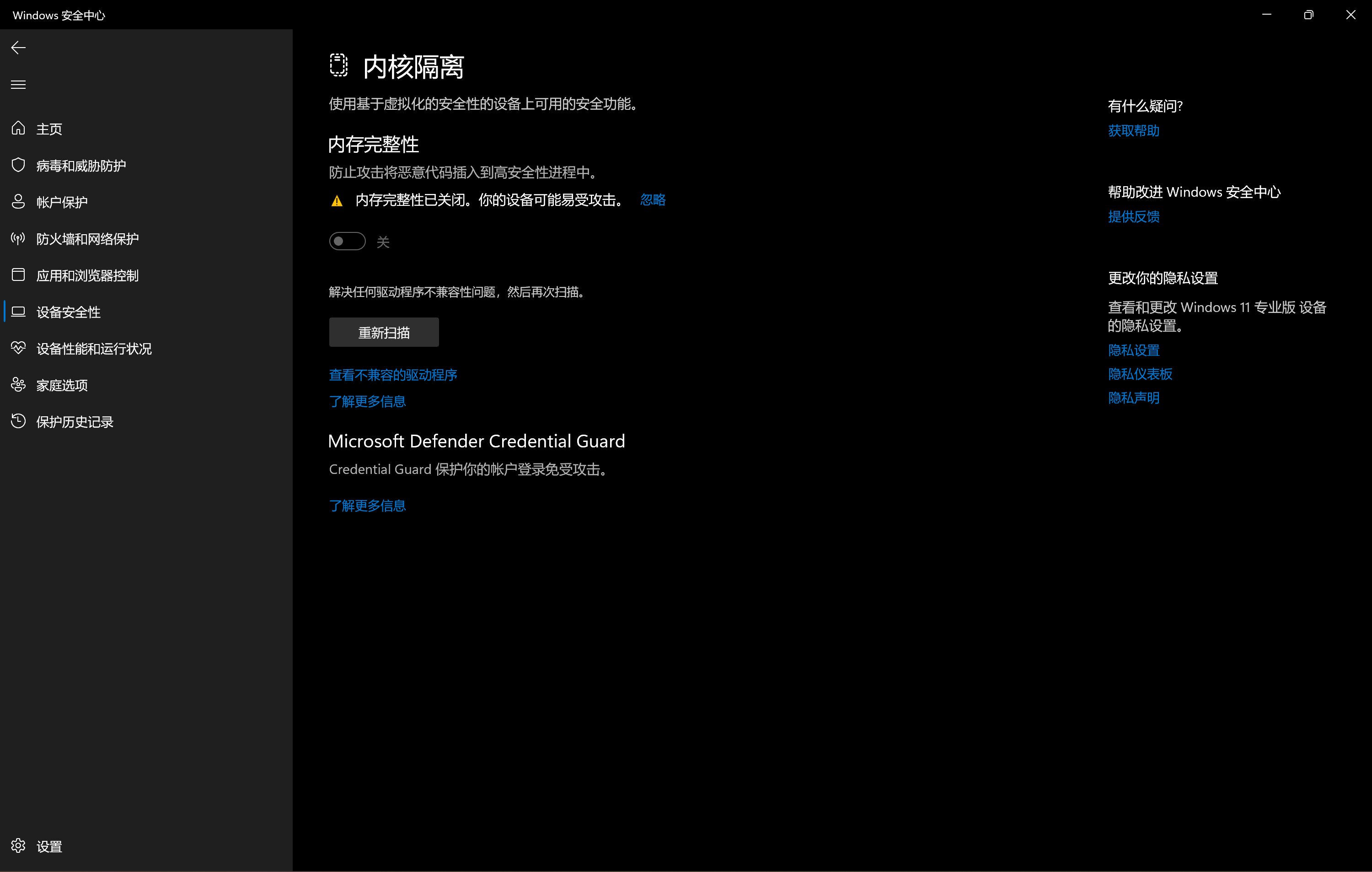Click the protection history clock icon
This screenshot has width=1372, height=872.
[18, 421]
